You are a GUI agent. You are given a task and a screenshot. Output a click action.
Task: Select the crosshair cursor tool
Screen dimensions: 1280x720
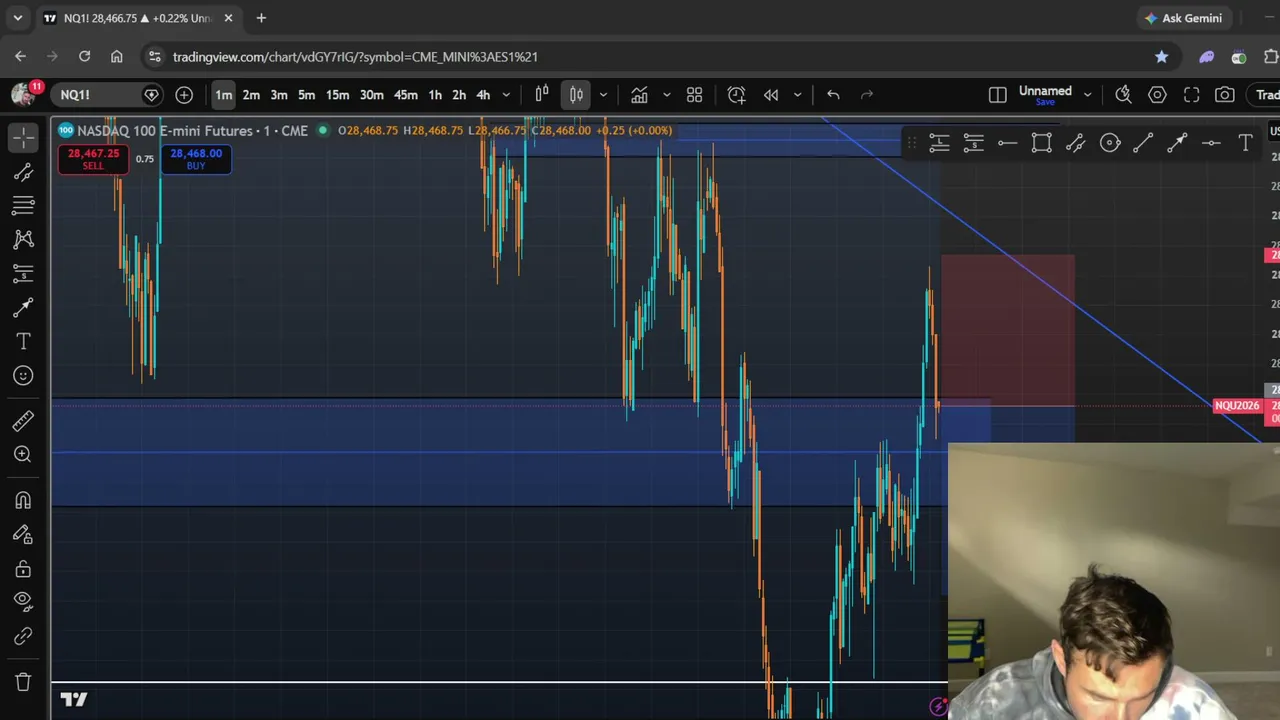click(23, 137)
